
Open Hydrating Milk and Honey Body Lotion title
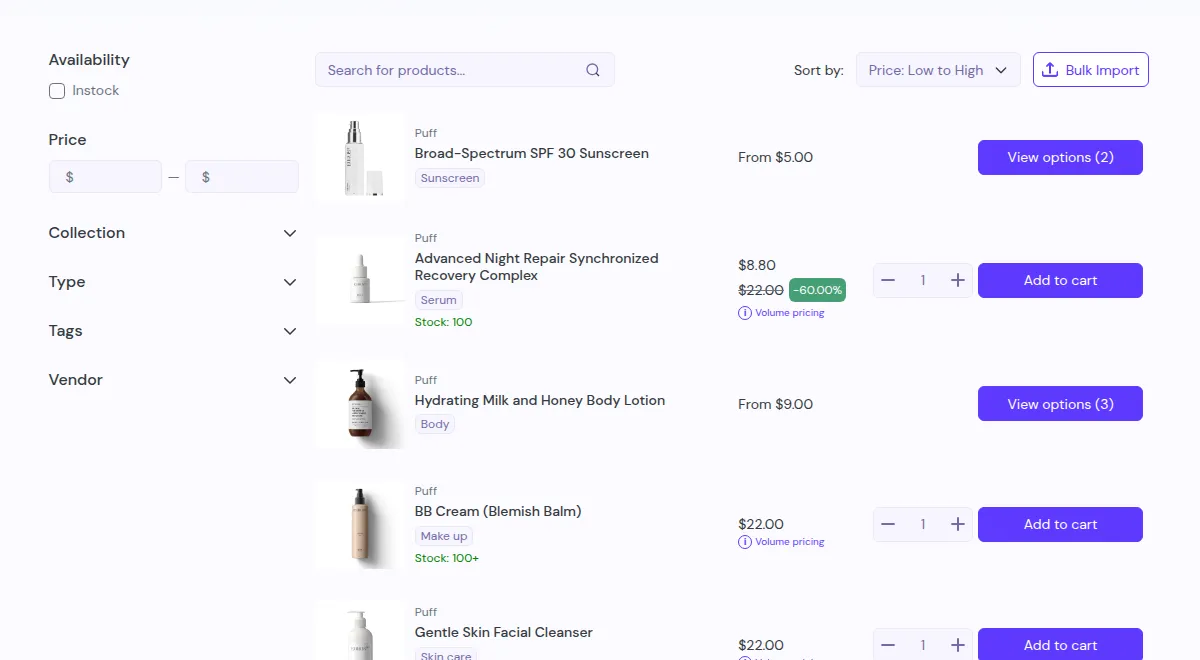point(540,400)
